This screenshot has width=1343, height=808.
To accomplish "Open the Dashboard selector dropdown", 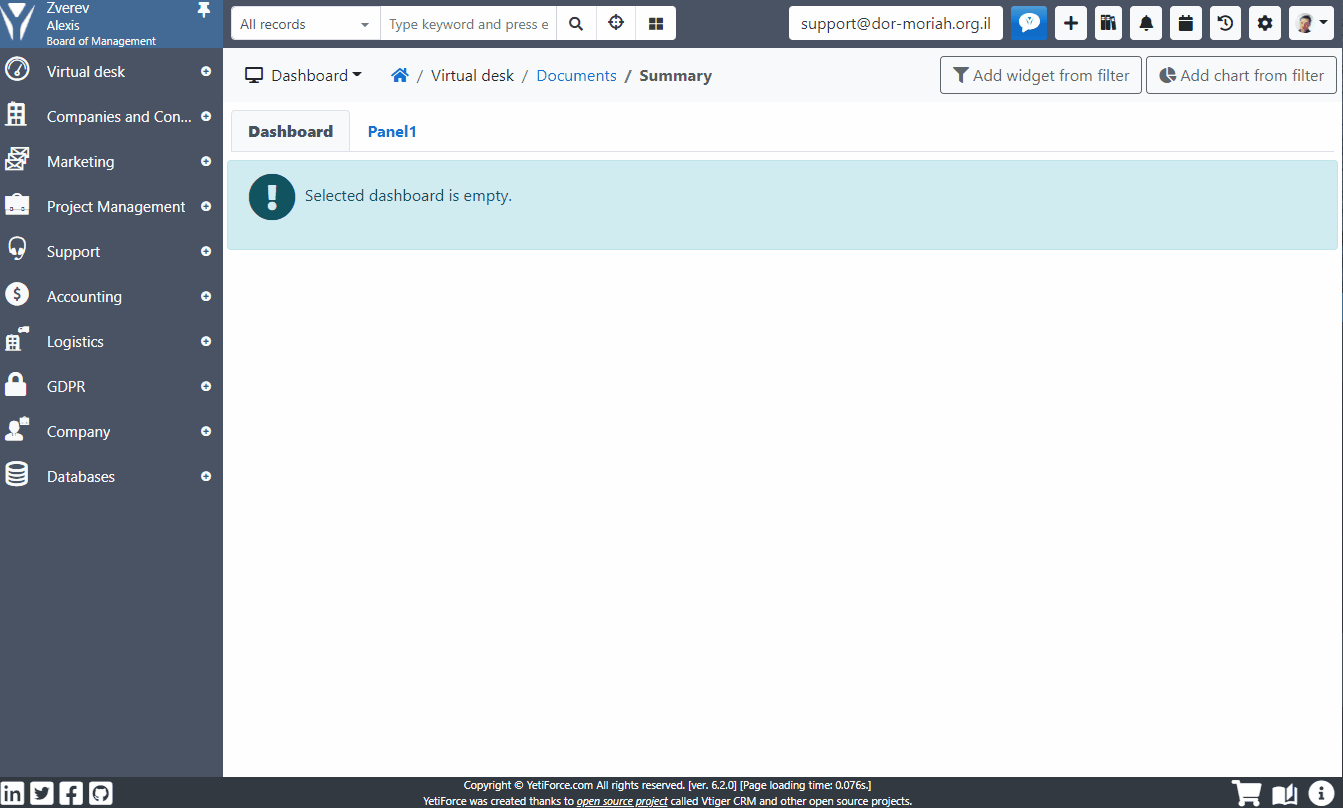I will pos(305,74).
